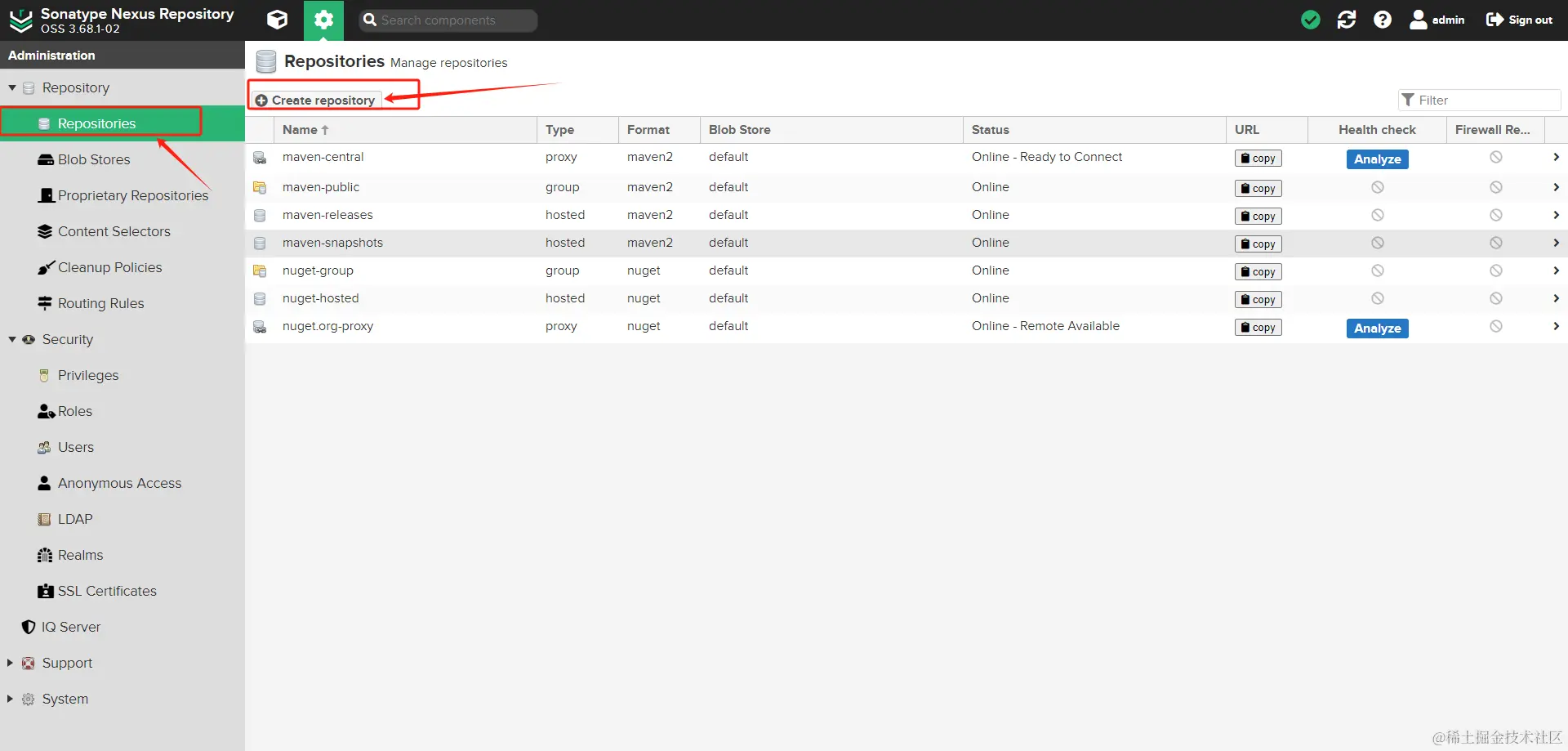Open maven-snapshots row chevron

1556,243
